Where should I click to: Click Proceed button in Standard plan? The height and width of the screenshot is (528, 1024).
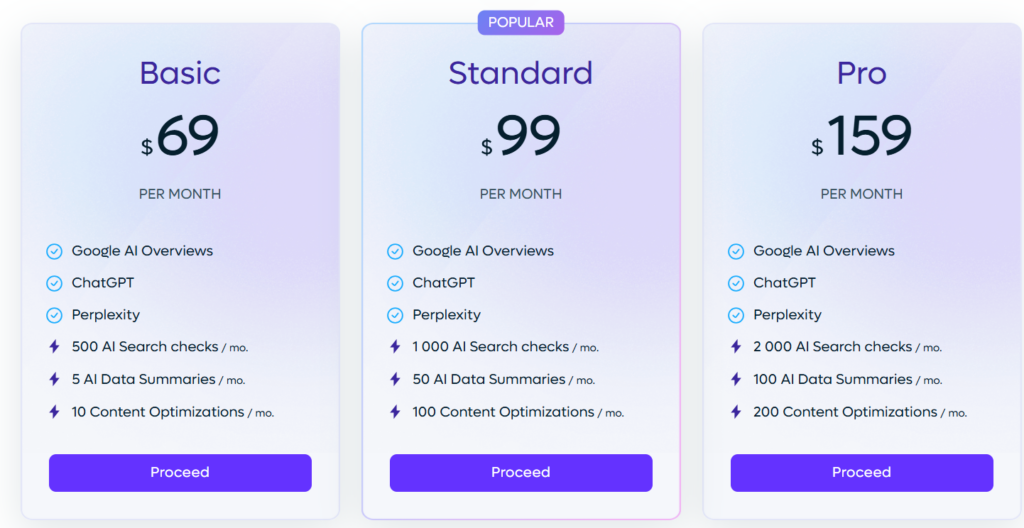point(521,472)
